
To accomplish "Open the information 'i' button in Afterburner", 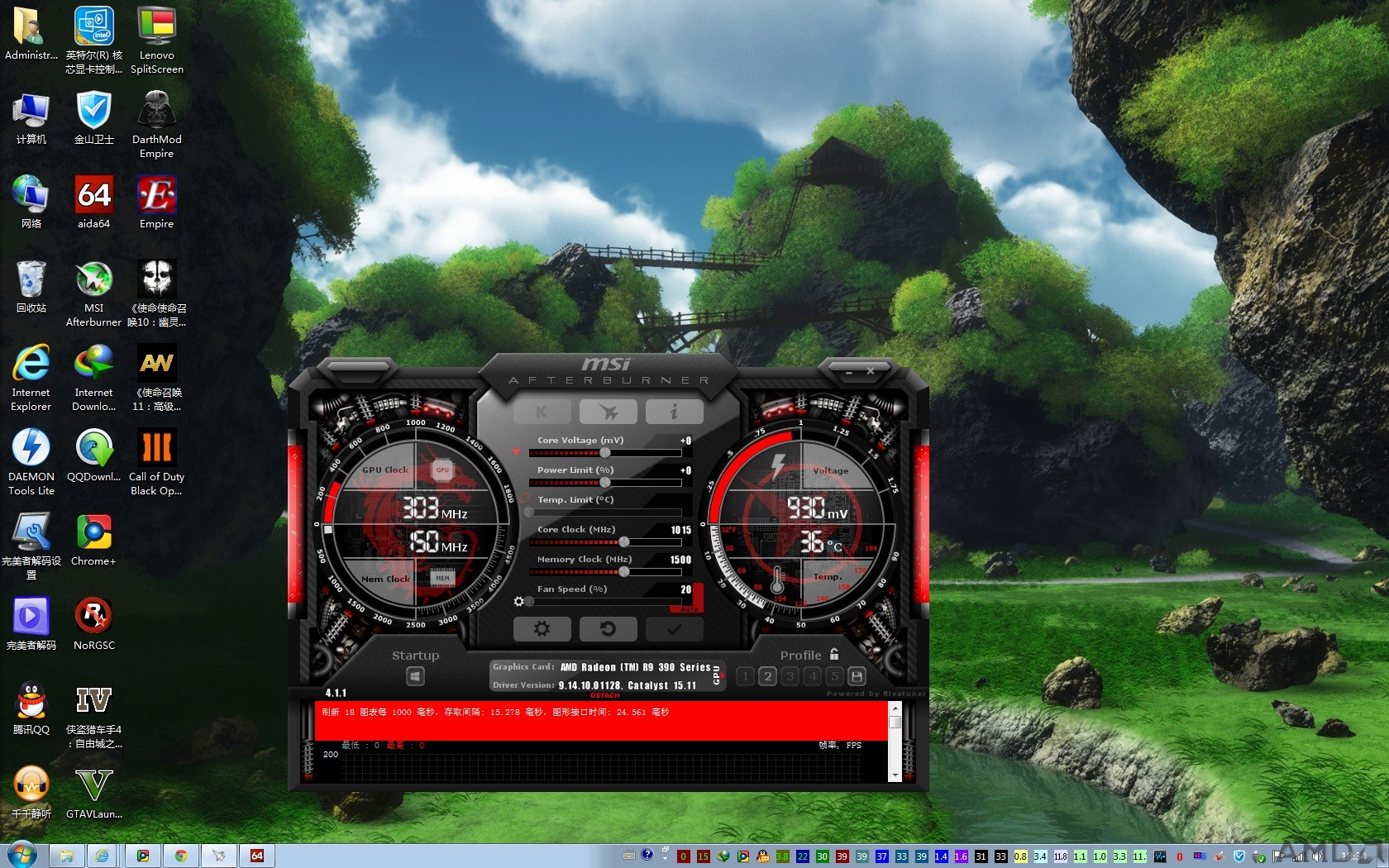I will [675, 411].
